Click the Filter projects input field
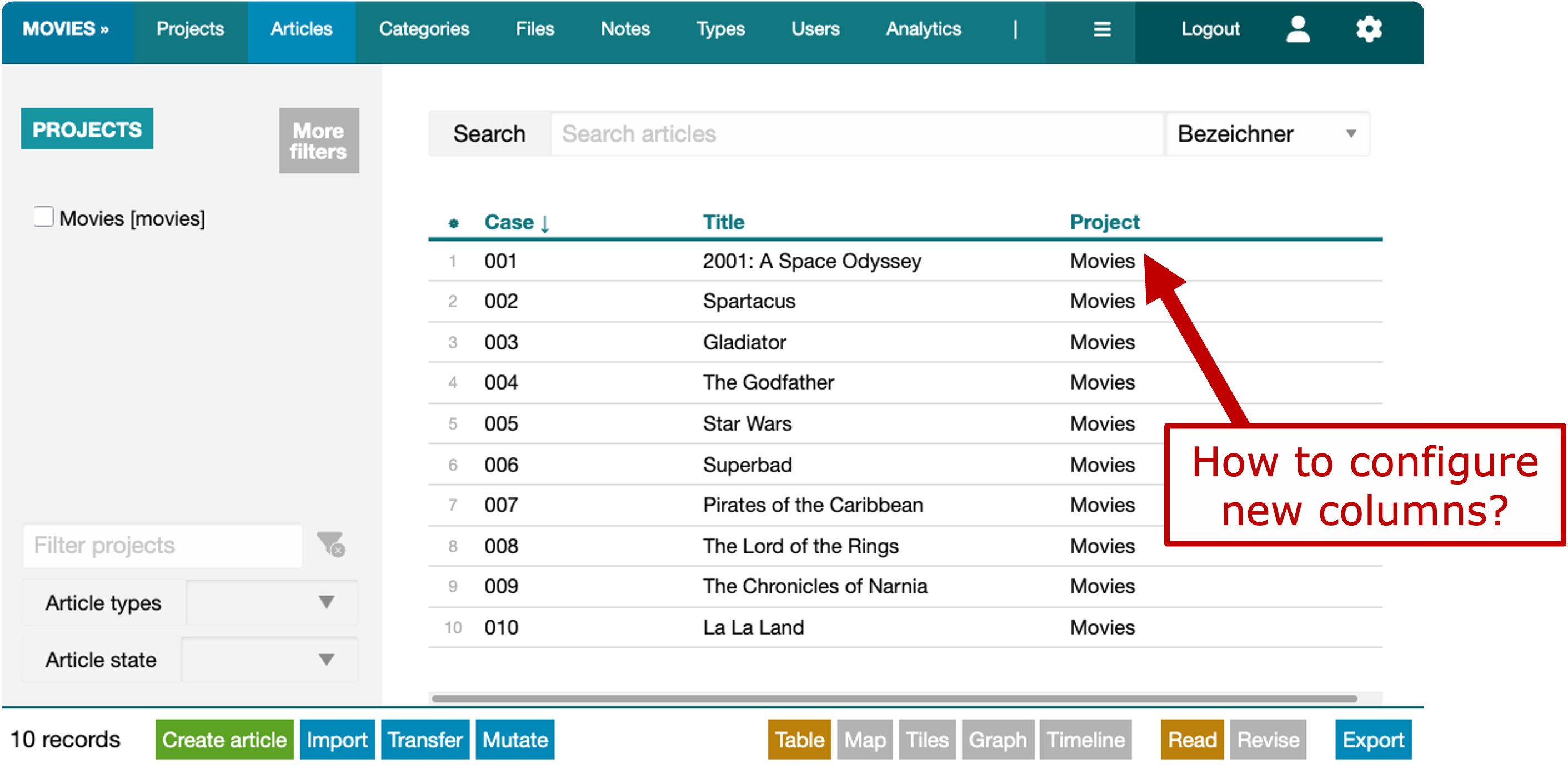 pyautogui.click(x=163, y=545)
